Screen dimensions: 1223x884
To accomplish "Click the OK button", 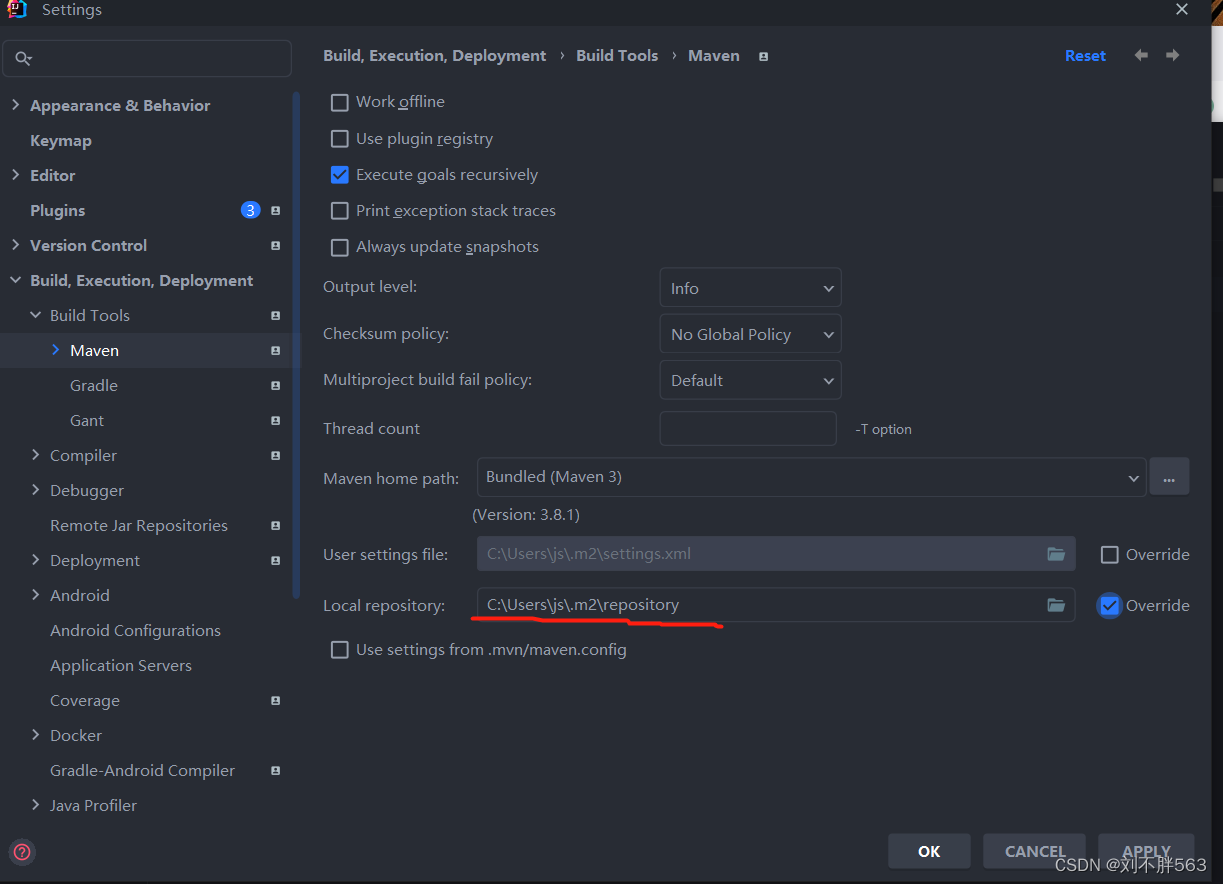I will pos(929,851).
